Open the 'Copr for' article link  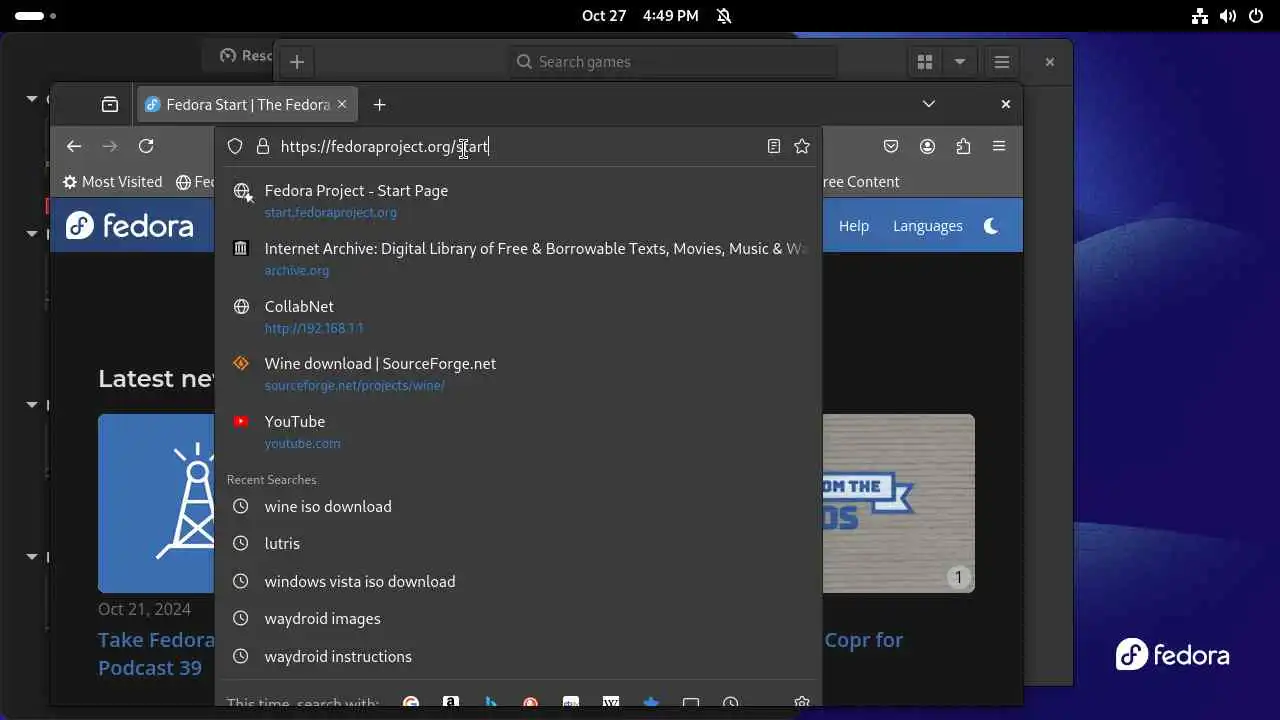pos(863,640)
